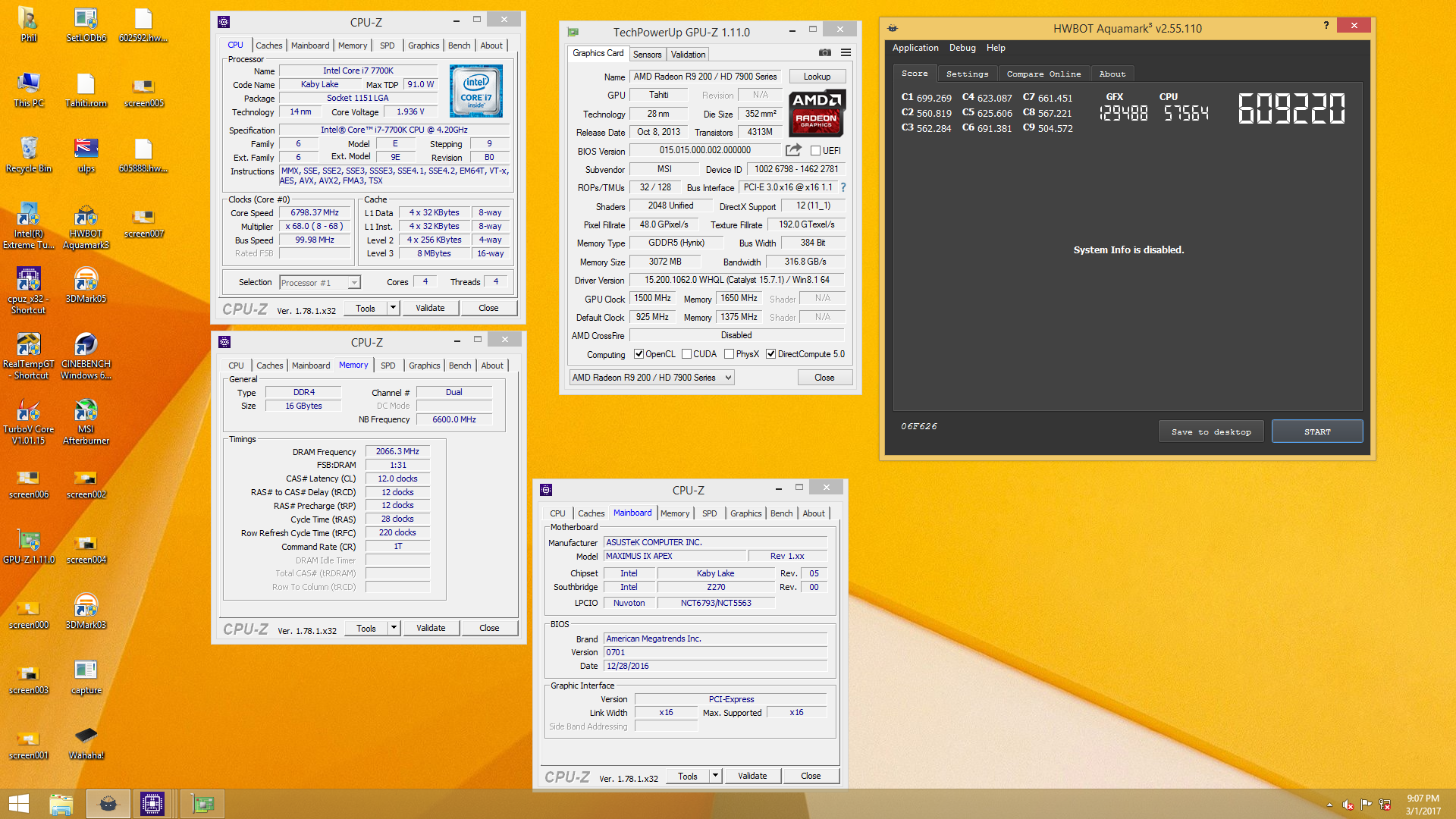Open TurboV Core desktop icon
Screen dimensions: 1456x819
(28, 421)
